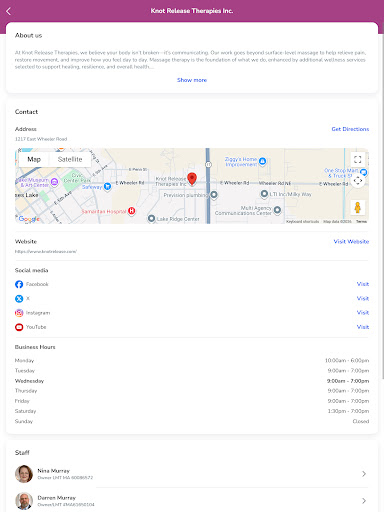The width and height of the screenshot is (384, 512).
Task: Visit the X profile
Action: click(363, 298)
